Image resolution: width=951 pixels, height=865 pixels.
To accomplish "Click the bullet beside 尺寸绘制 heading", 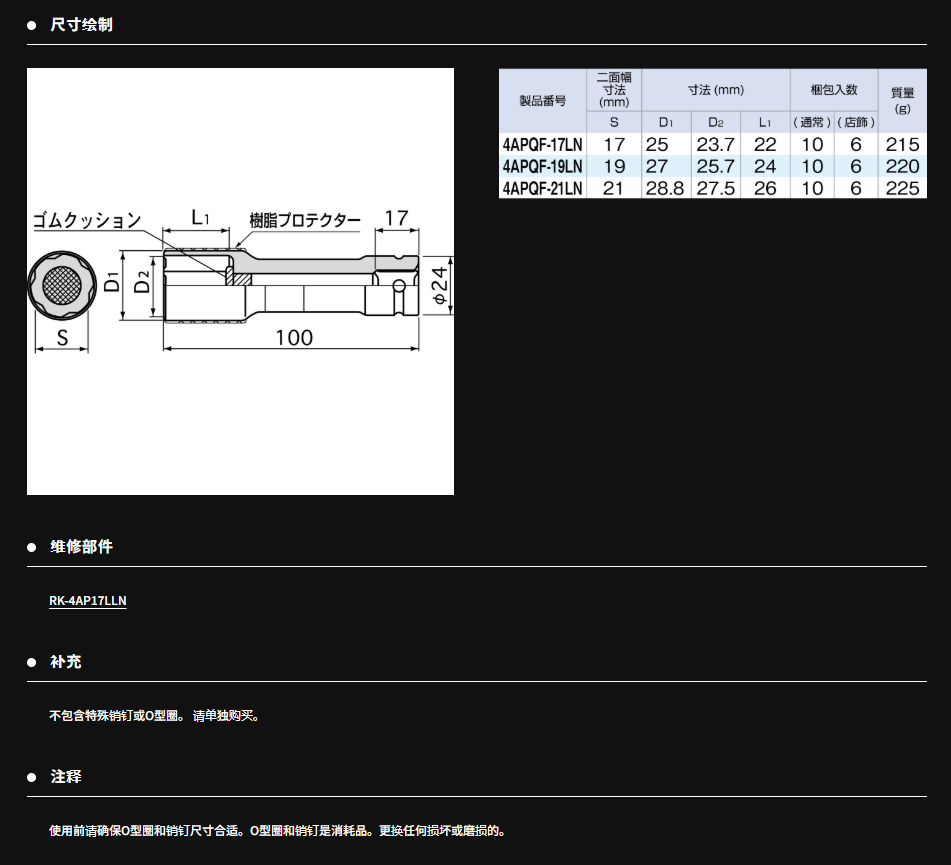I will [31, 25].
